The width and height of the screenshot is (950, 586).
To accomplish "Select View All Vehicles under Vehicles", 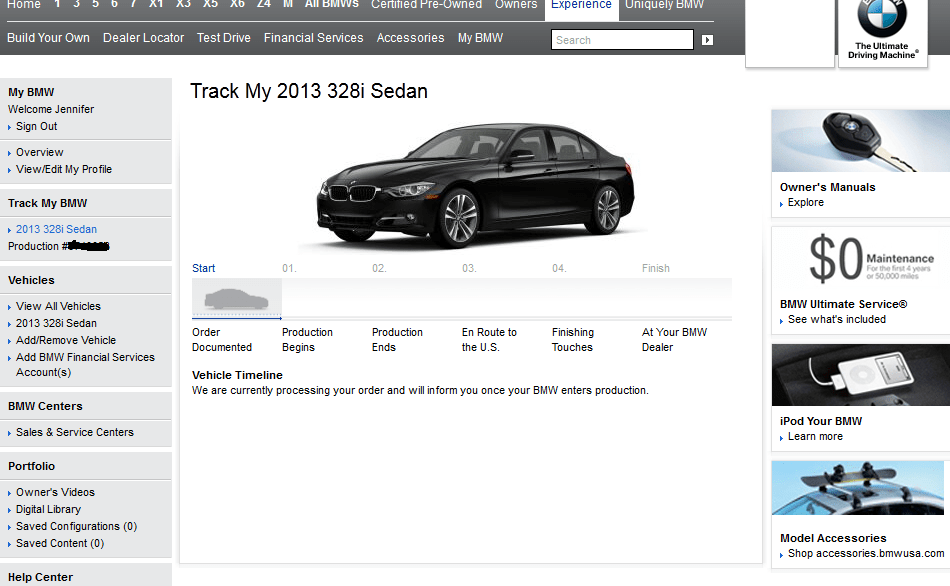I will (x=58, y=306).
